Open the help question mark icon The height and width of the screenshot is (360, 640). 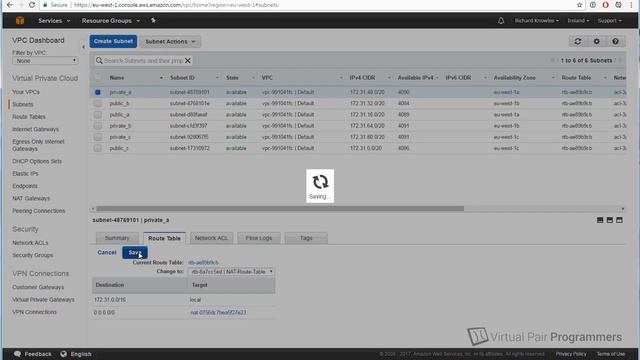click(615, 41)
